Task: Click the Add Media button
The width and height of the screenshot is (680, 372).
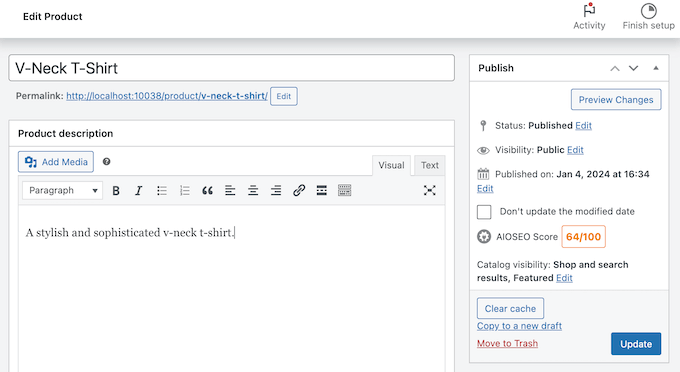Action: (56, 162)
